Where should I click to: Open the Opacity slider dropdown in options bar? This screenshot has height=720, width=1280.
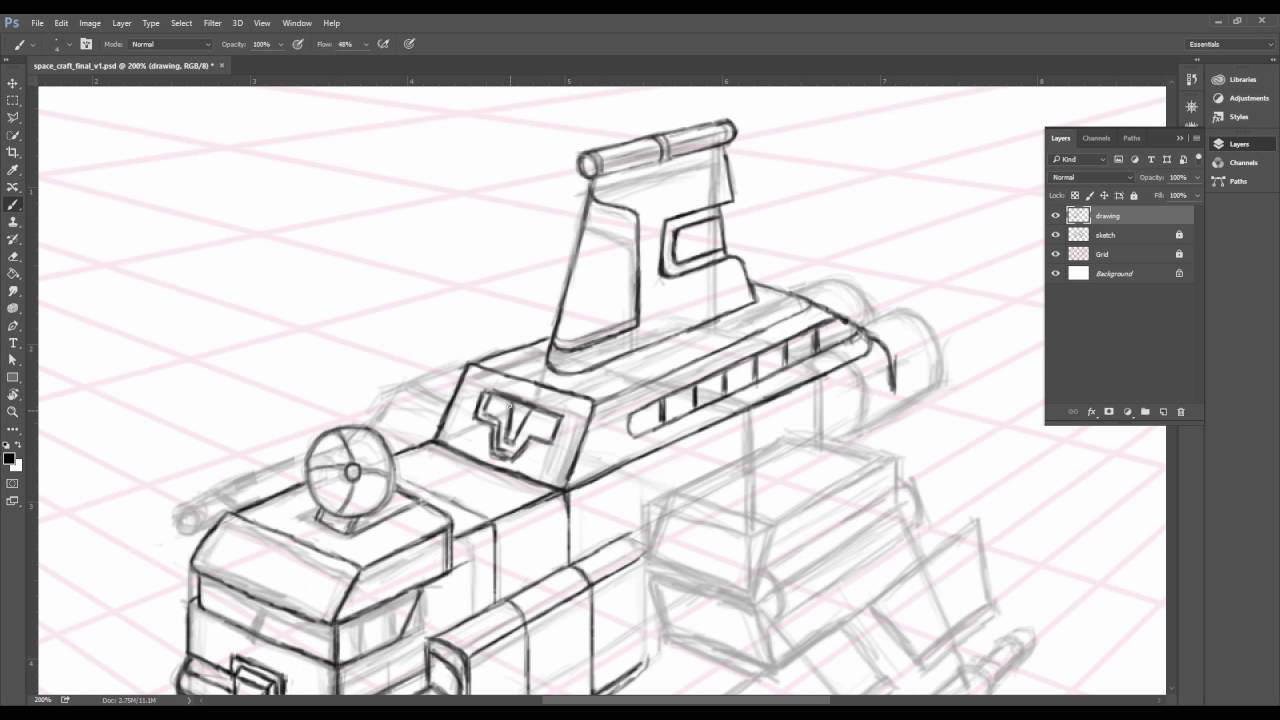coord(281,44)
